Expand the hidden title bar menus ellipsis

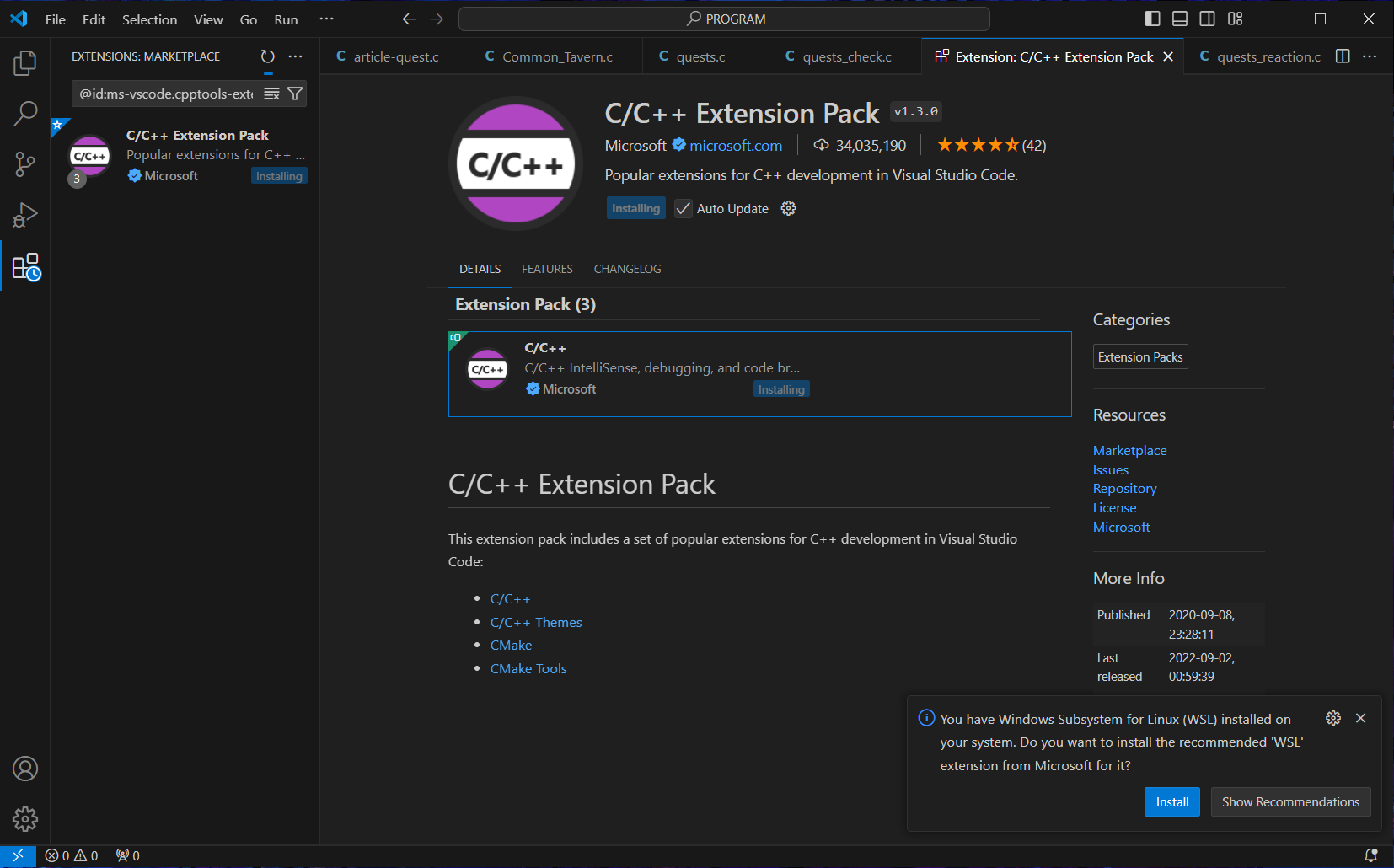pyautogui.click(x=326, y=19)
